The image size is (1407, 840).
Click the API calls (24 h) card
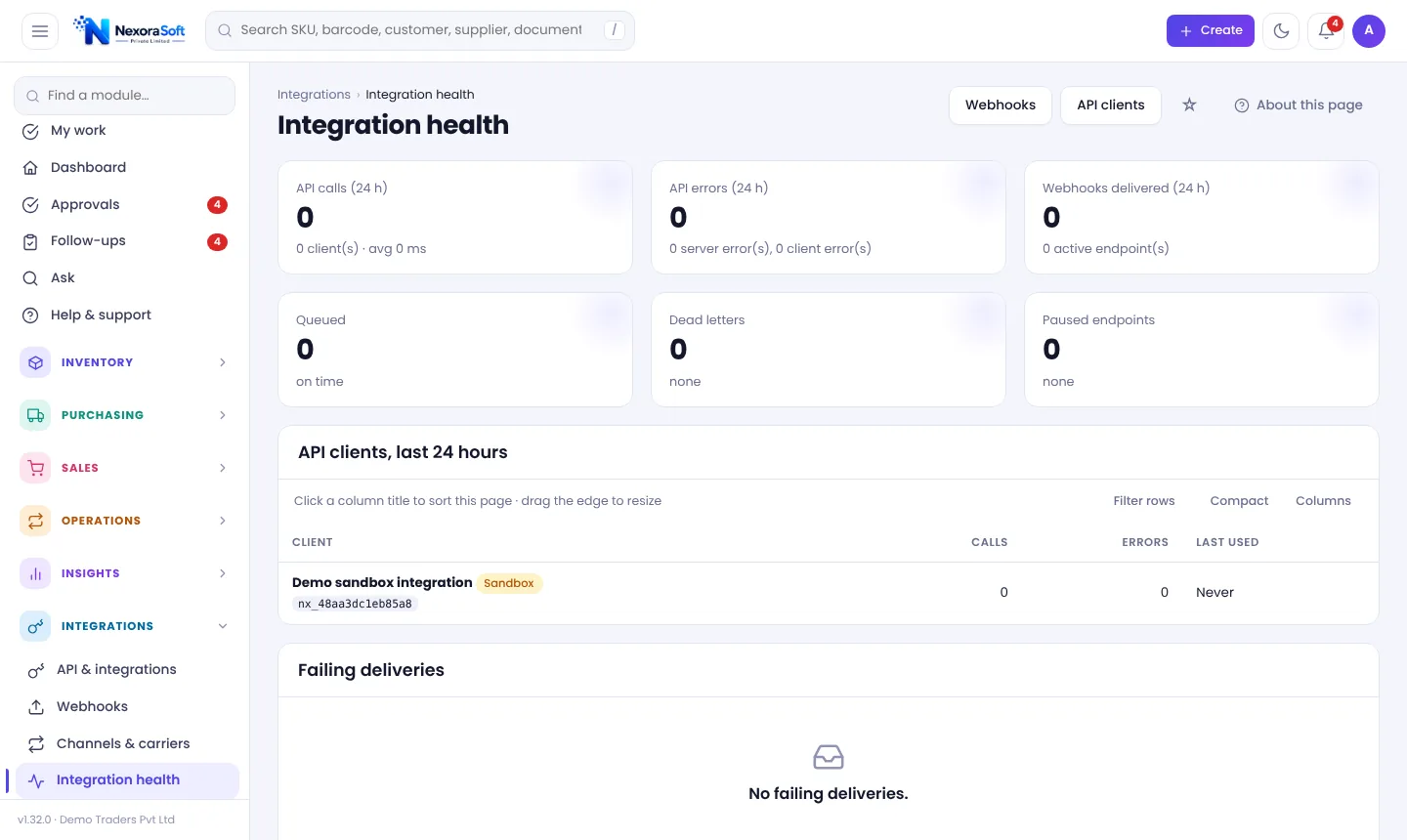(455, 218)
